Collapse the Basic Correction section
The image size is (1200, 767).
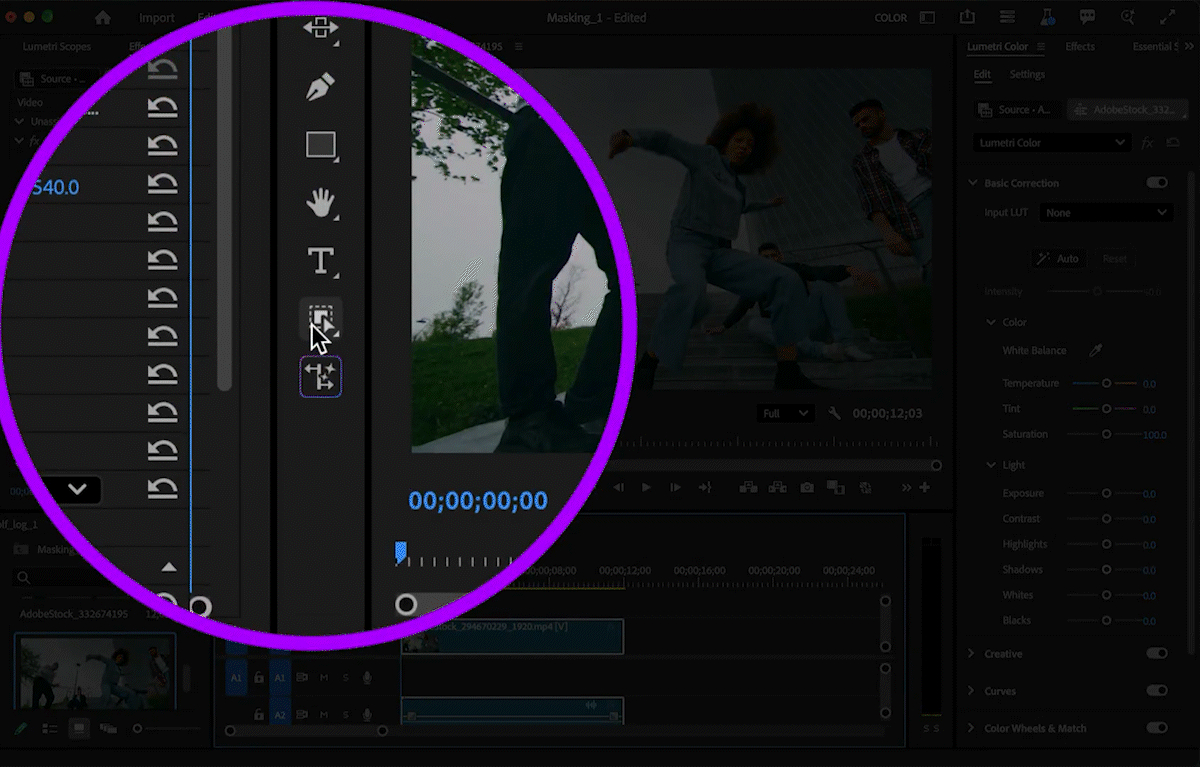(972, 183)
